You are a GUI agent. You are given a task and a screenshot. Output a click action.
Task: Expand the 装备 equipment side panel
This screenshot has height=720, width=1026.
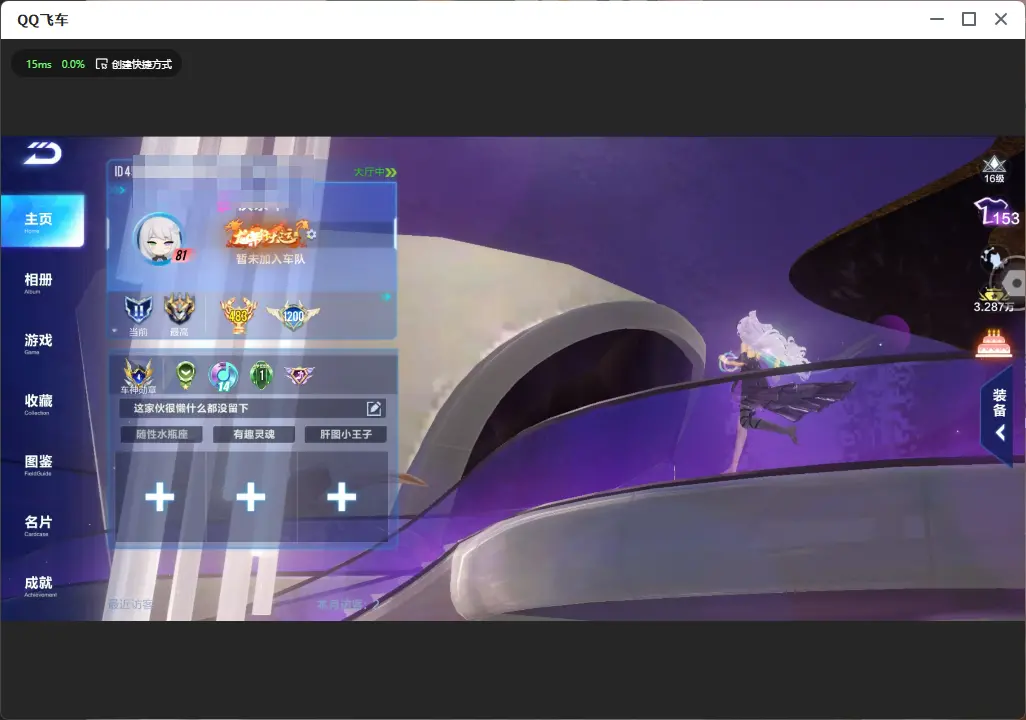(x=999, y=414)
